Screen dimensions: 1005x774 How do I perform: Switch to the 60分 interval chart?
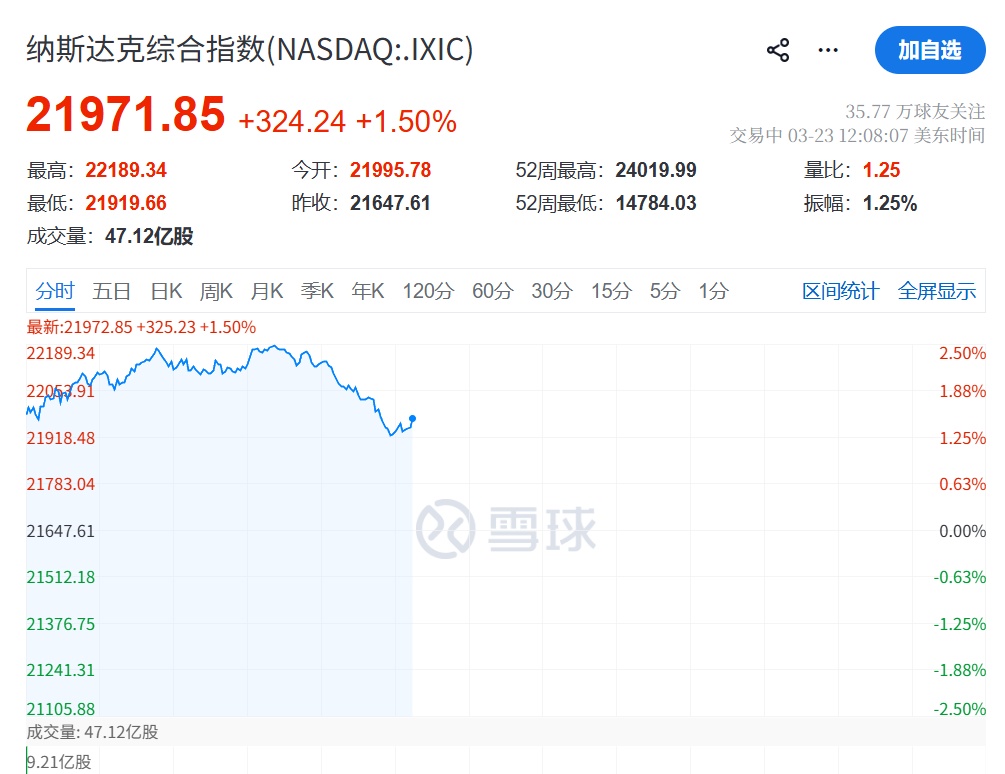(x=491, y=291)
